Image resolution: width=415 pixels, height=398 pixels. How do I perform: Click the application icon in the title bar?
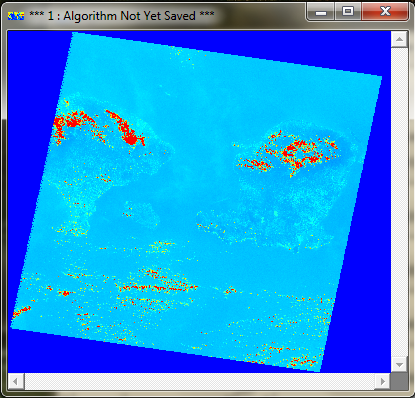[x=16, y=16]
